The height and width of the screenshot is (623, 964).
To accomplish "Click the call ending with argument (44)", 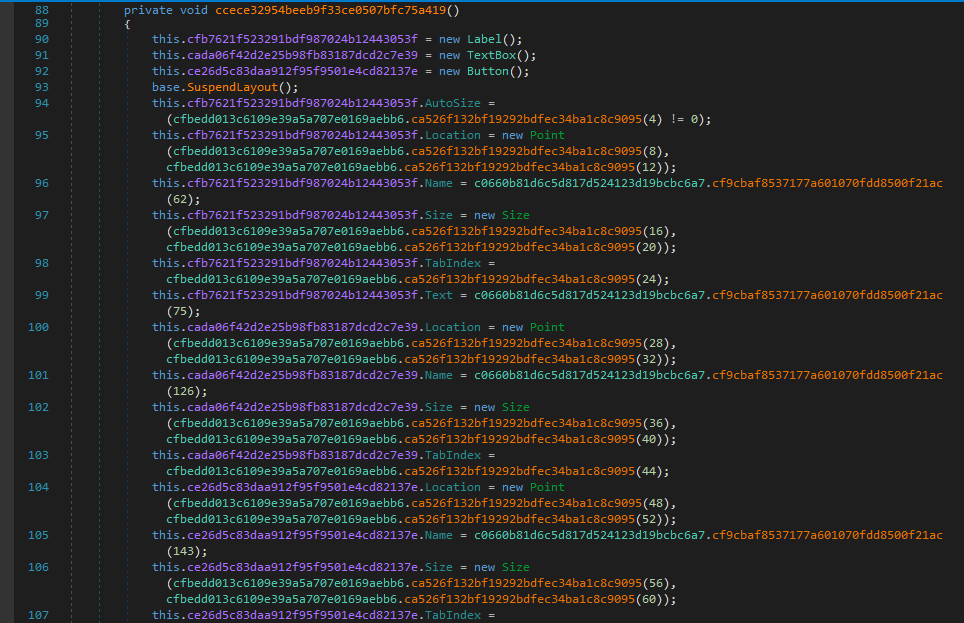I will [x=415, y=471].
